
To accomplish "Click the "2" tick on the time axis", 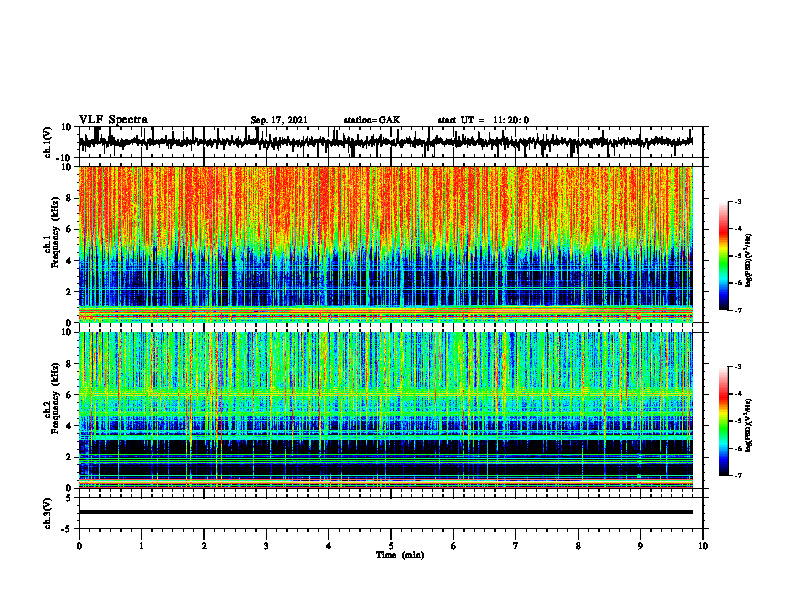I will 204,546.
